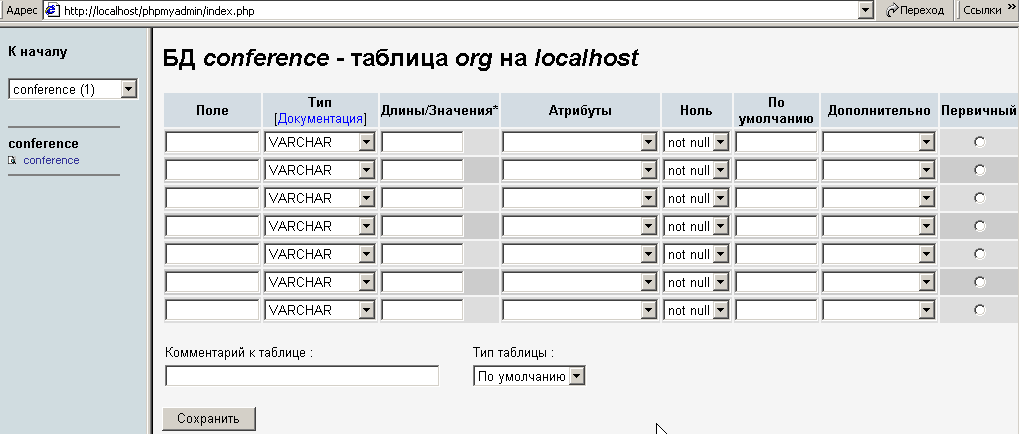Focus the Поле name field in seventh row

pos(213,310)
